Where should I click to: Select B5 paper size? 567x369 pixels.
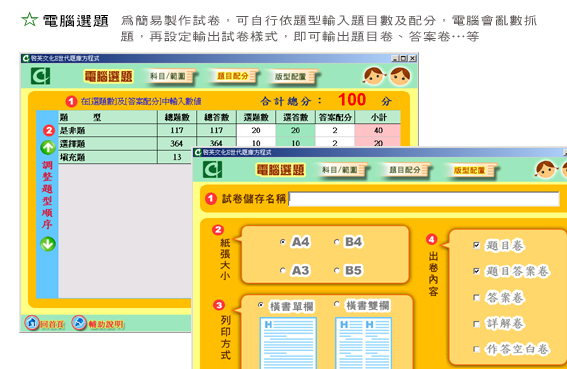[x=337, y=270]
